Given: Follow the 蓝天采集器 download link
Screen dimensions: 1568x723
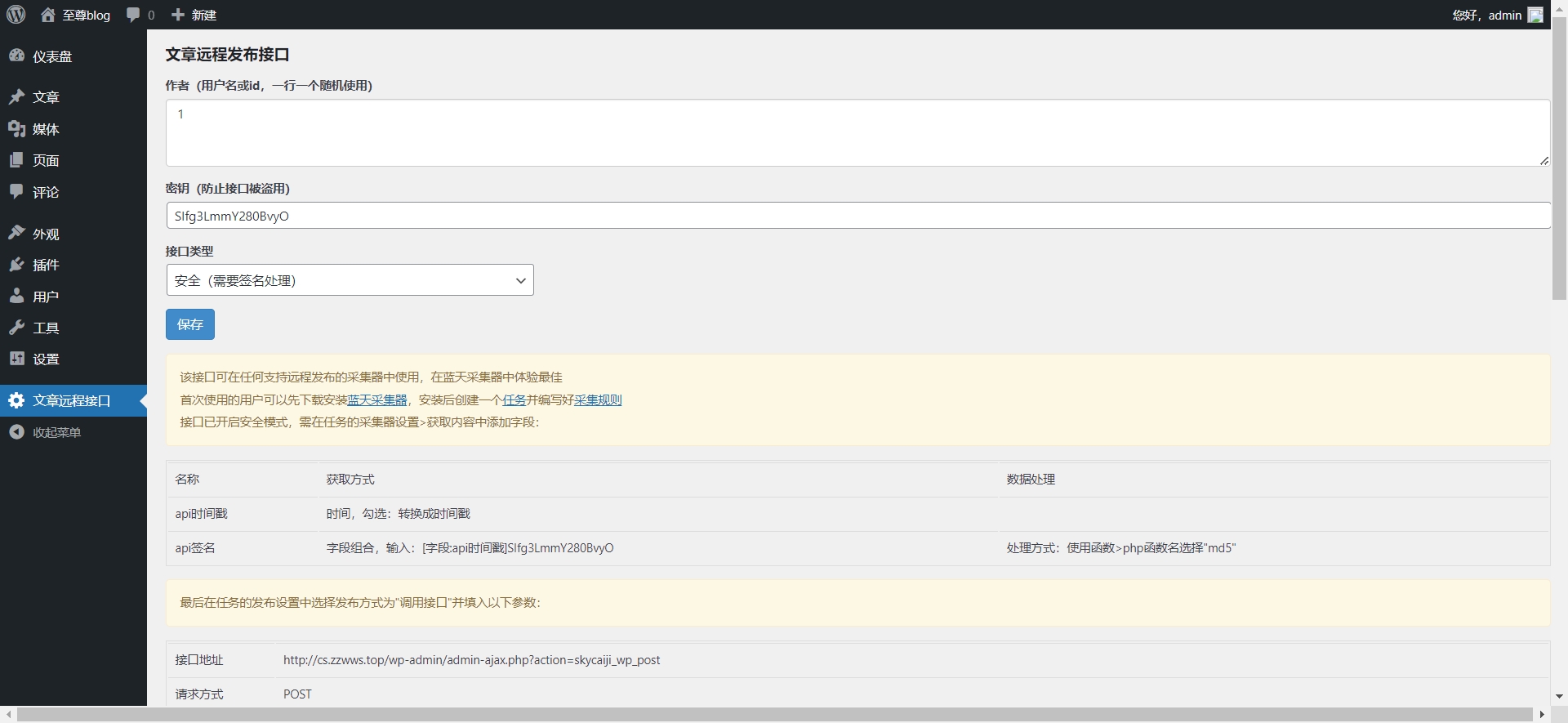Looking at the screenshot, I should [x=377, y=399].
